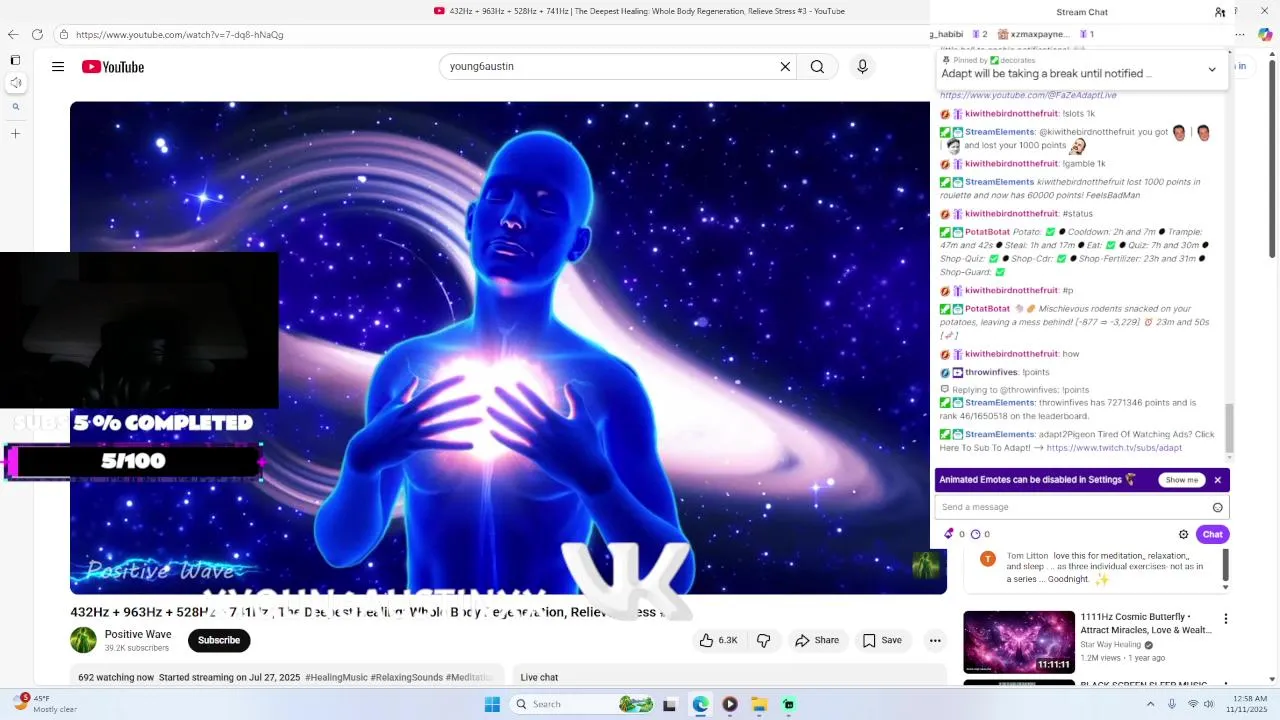Open the #RelaxingSounds hashtag
Image resolution: width=1280 pixels, height=720 pixels.
[x=406, y=677]
